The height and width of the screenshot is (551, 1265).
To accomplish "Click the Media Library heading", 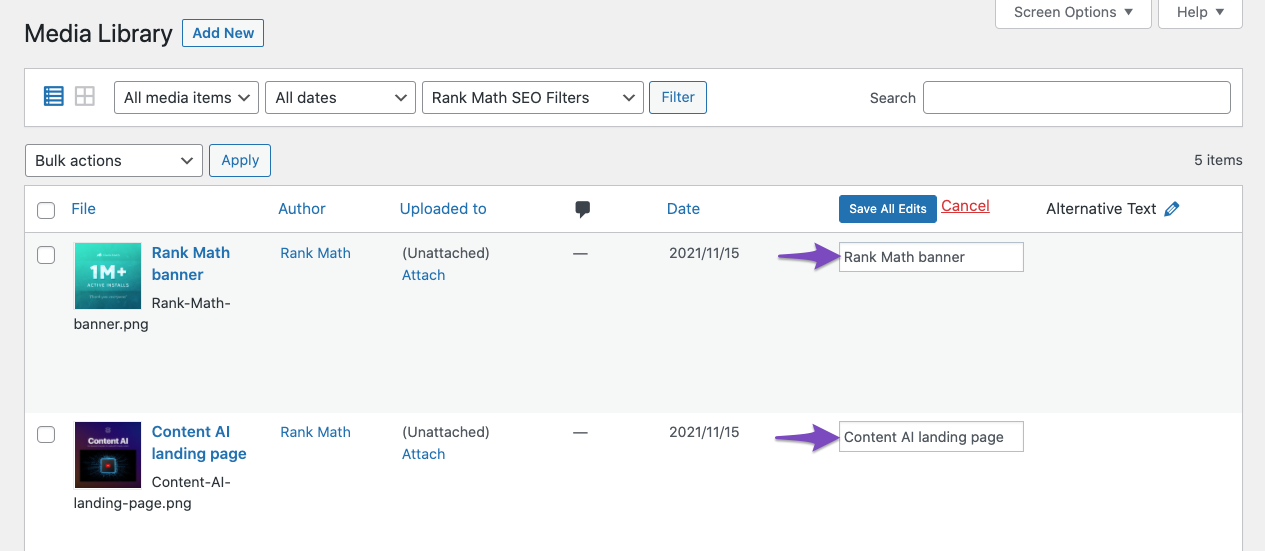I will (x=98, y=33).
